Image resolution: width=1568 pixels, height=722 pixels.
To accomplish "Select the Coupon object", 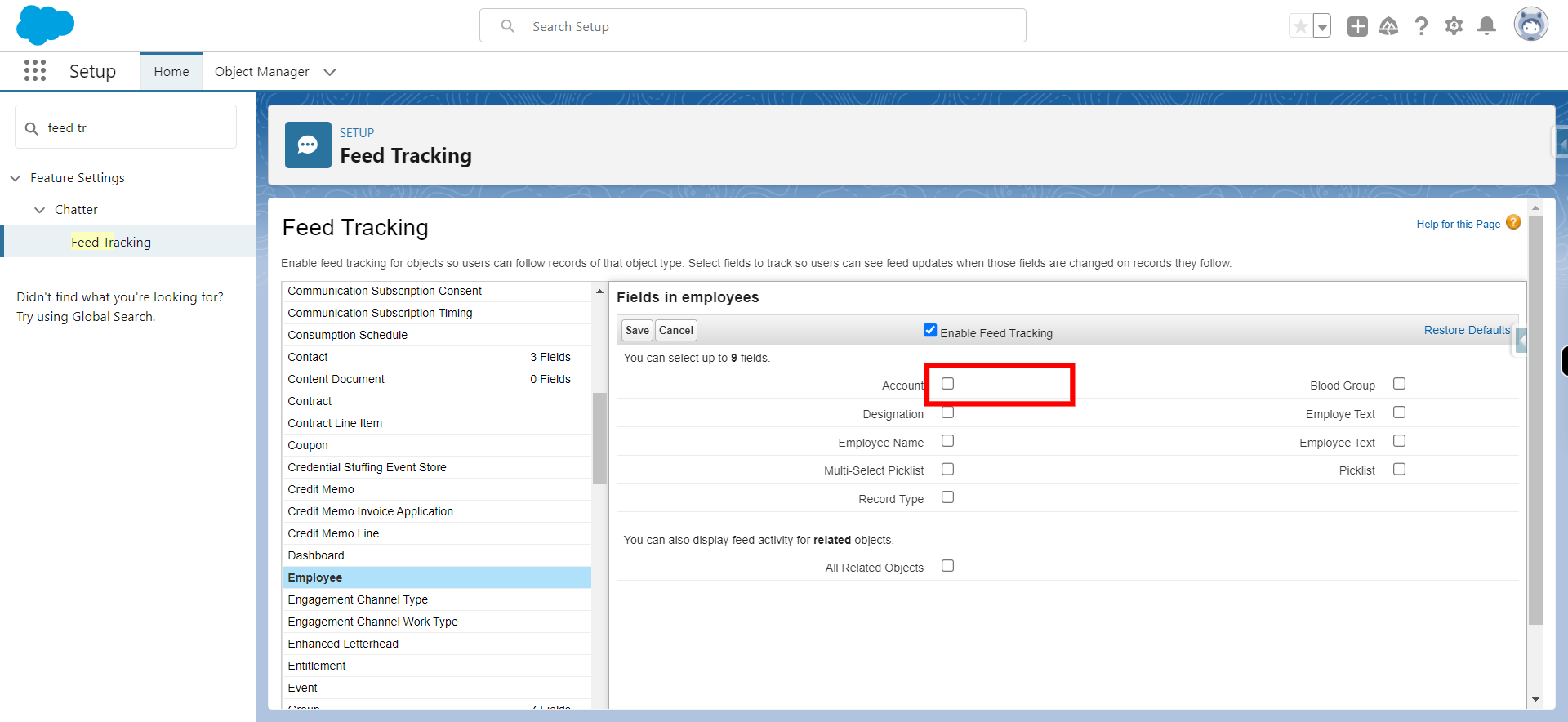I will (437, 445).
